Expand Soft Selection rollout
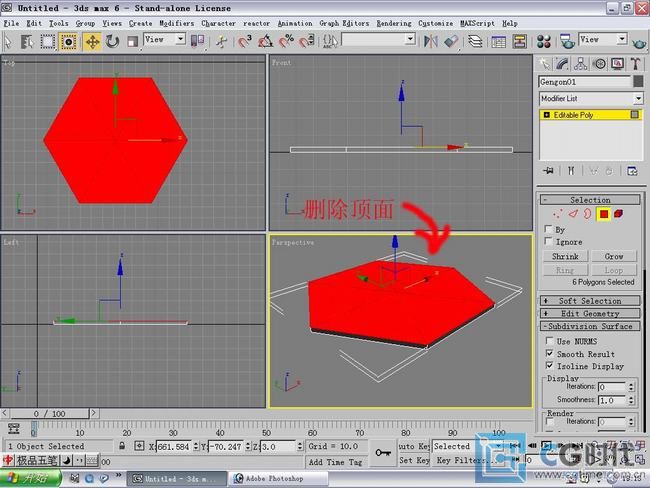The height and width of the screenshot is (488, 650). coord(590,301)
